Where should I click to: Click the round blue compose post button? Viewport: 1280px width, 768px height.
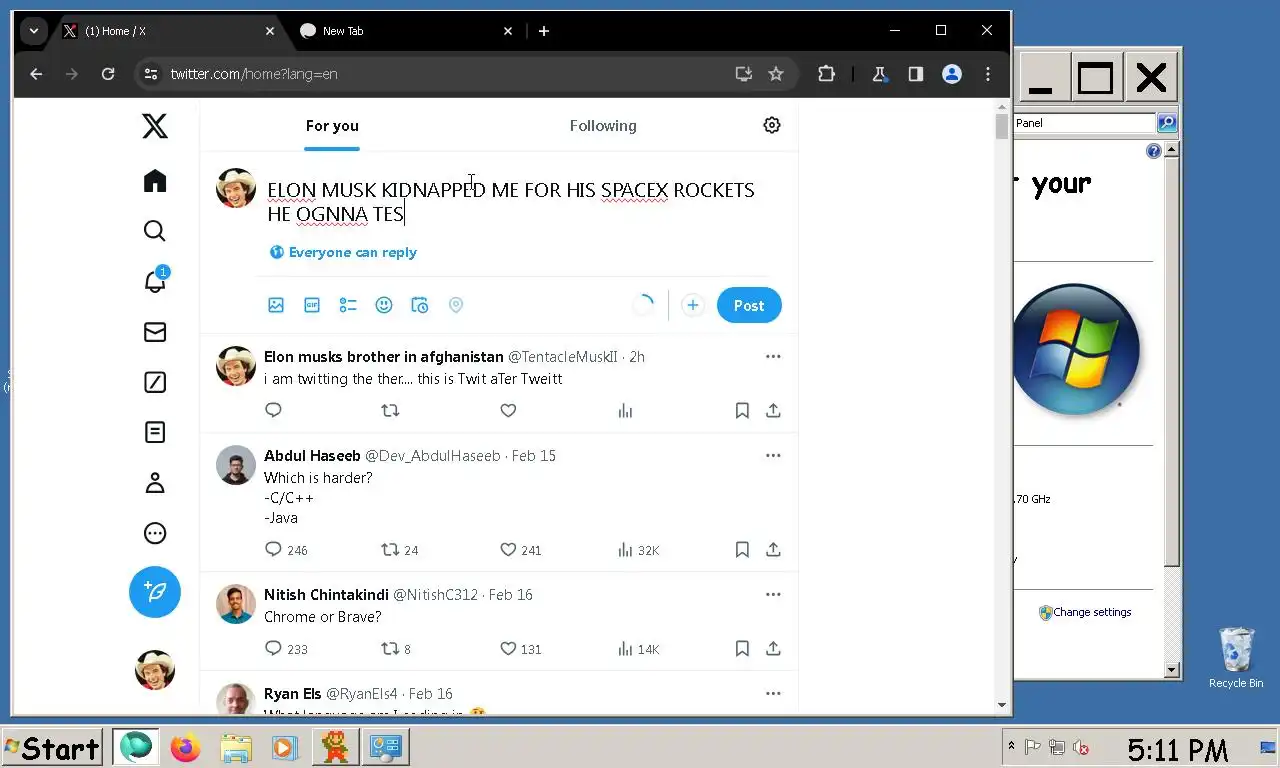click(x=155, y=592)
